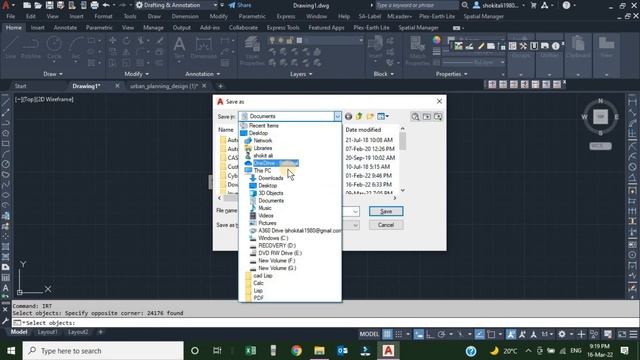Click MODEL space button in status bar

[369, 334]
